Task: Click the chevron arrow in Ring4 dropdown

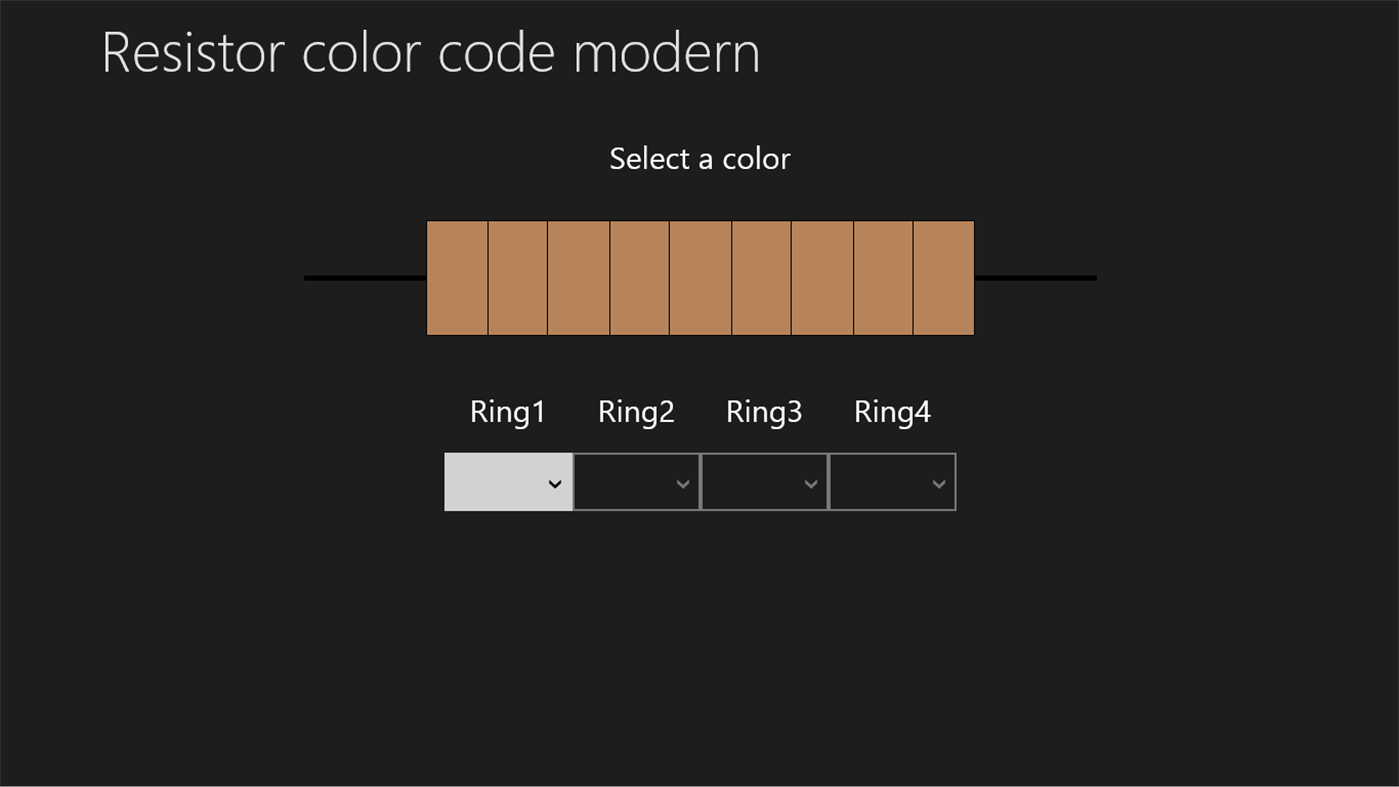Action: 939,484
